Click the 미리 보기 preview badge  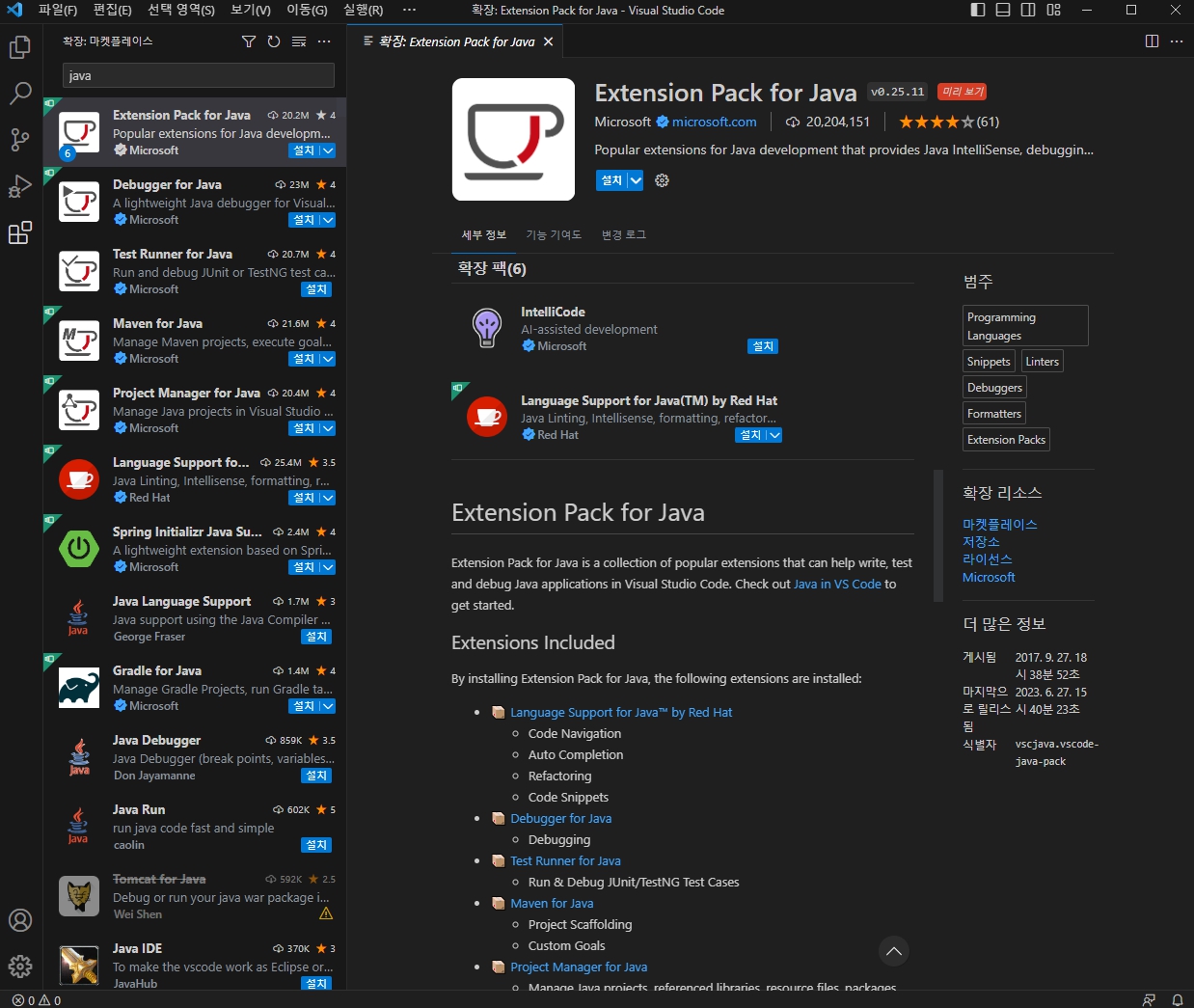coord(962,92)
